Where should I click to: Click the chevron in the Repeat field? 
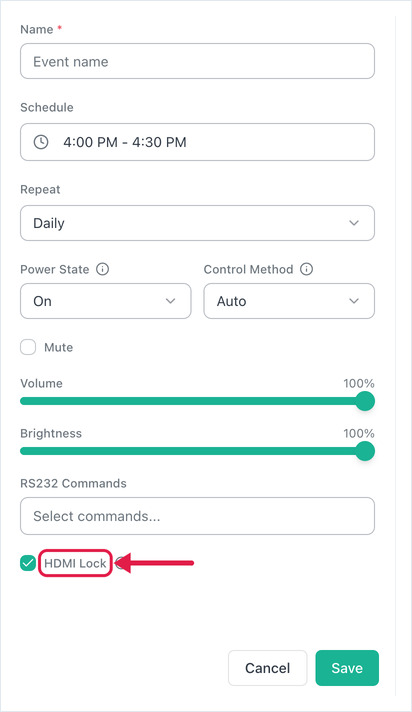point(354,223)
